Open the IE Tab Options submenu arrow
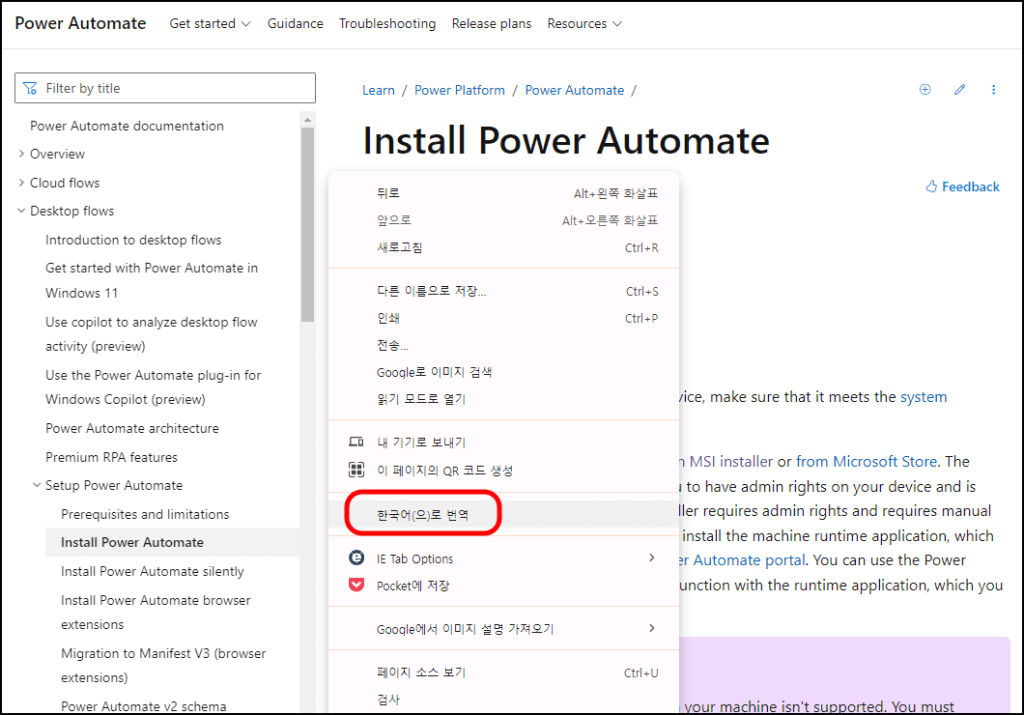The image size is (1024, 715). pyautogui.click(x=652, y=558)
